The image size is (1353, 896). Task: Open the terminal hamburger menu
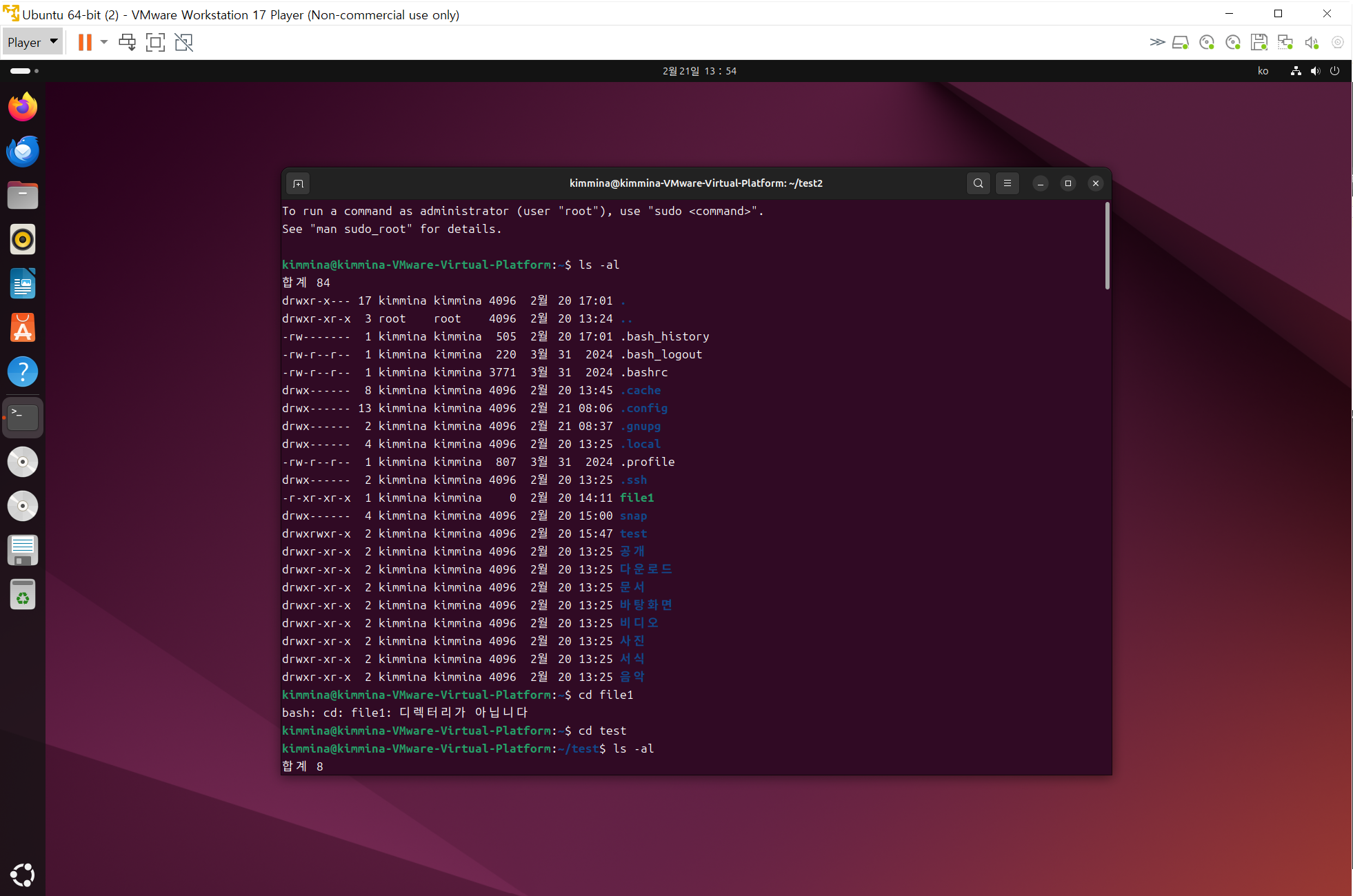[1007, 183]
